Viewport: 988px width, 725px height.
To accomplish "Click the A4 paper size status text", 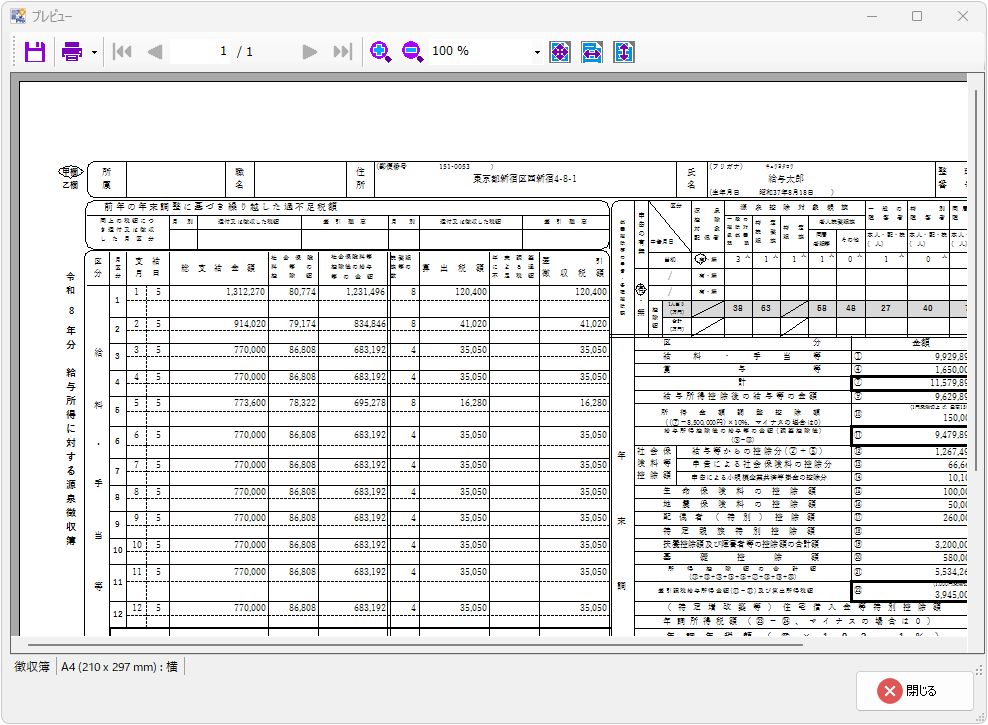I will tap(118, 666).
